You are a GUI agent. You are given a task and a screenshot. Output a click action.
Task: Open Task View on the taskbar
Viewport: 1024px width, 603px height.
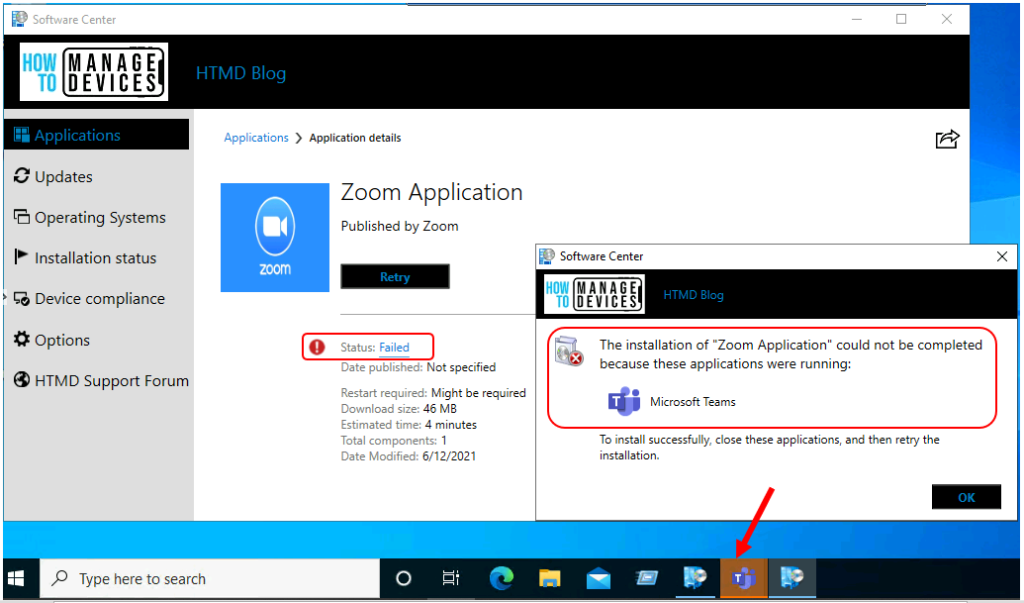pos(451,579)
